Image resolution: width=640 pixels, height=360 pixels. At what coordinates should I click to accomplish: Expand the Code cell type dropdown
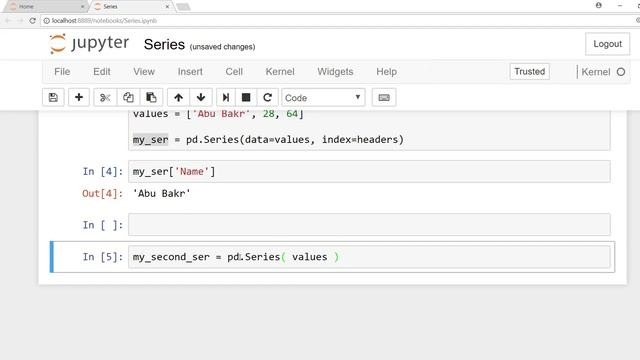pyautogui.click(x=323, y=98)
